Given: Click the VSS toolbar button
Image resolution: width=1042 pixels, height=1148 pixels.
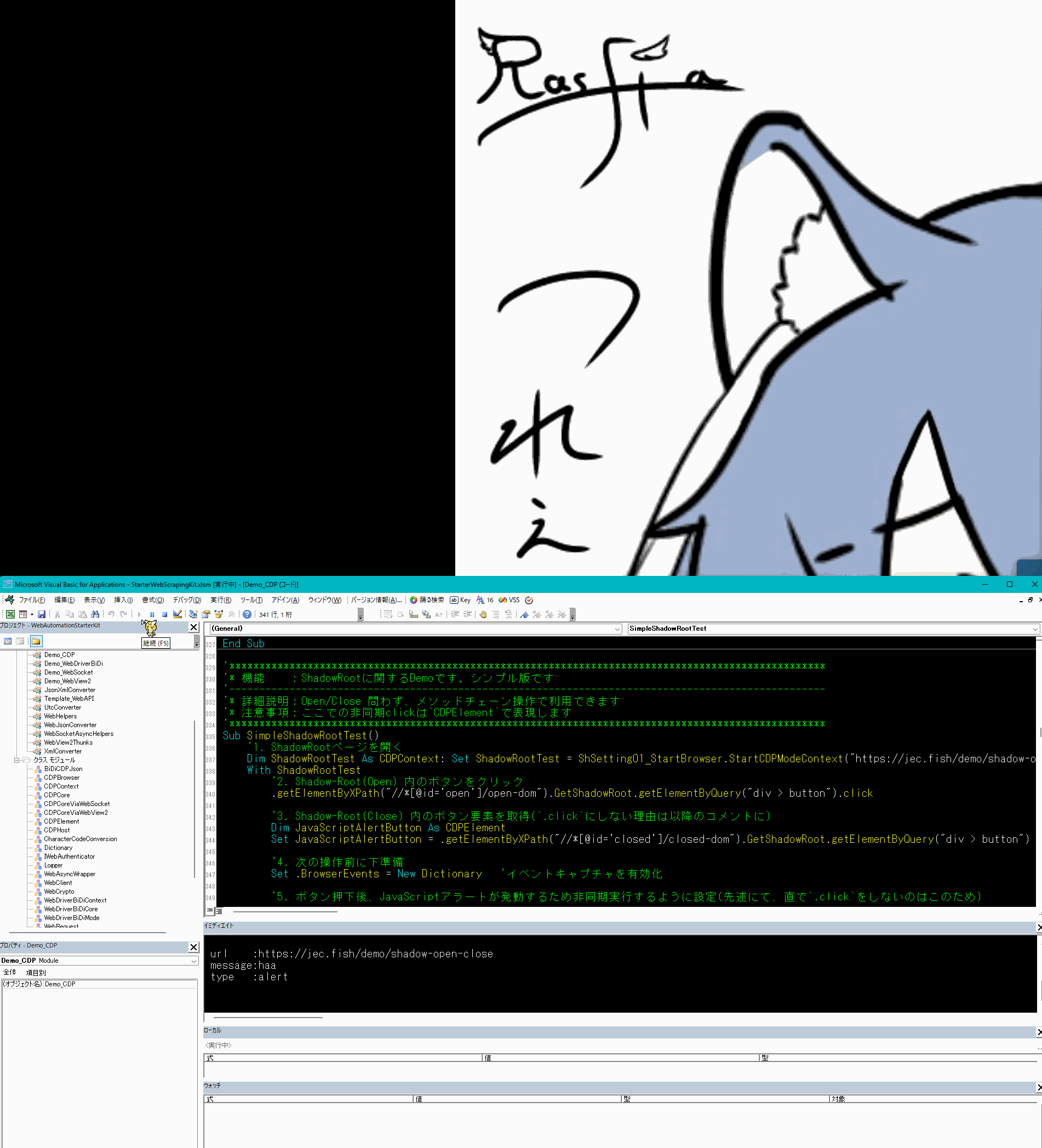Looking at the screenshot, I should [509, 600].
